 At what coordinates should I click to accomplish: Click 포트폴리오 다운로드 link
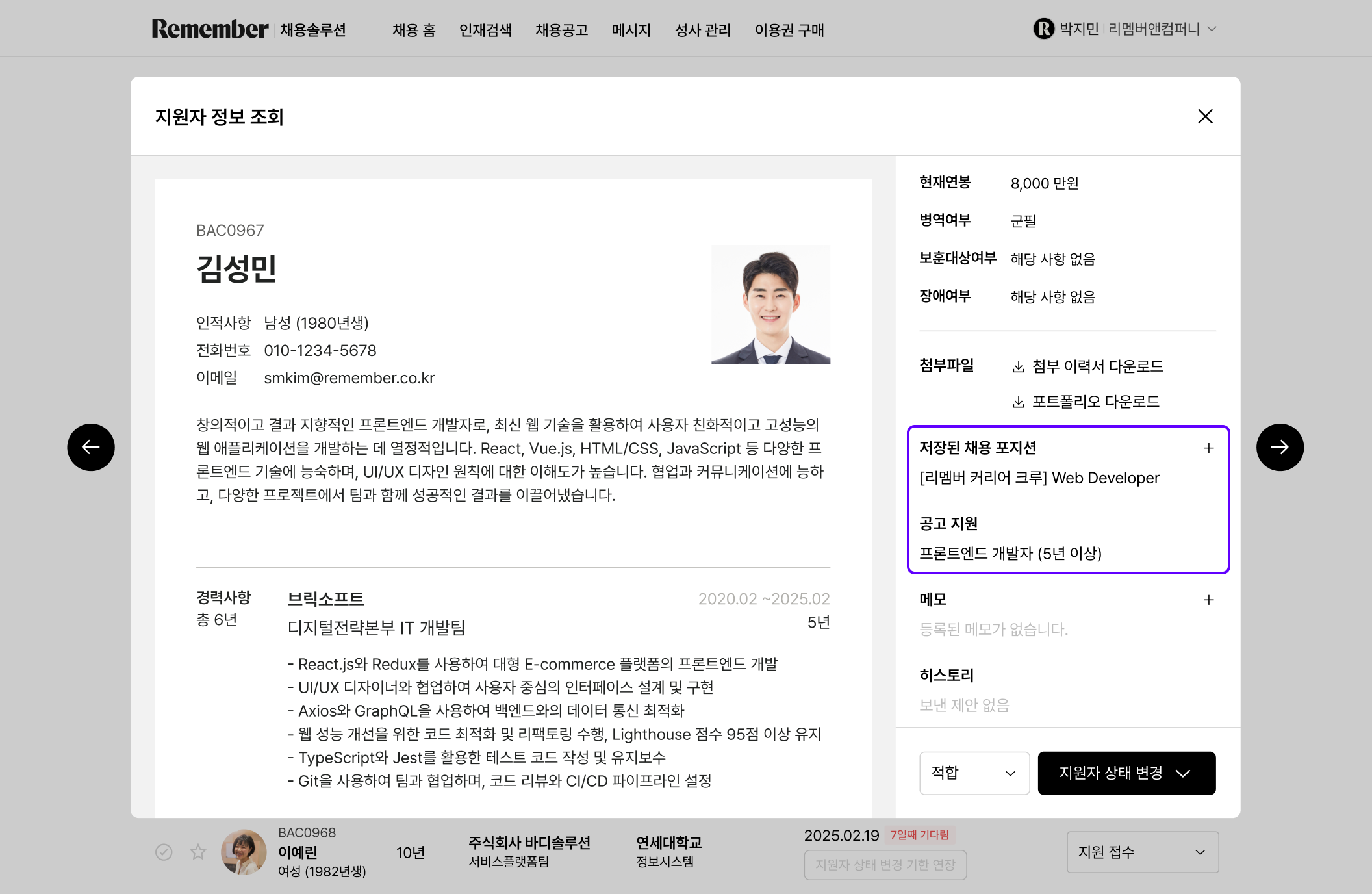click(1095, 402)
